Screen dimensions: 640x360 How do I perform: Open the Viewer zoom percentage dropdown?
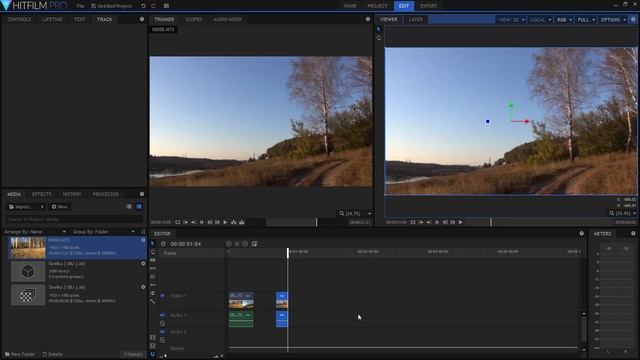click(x=623, y=213)
